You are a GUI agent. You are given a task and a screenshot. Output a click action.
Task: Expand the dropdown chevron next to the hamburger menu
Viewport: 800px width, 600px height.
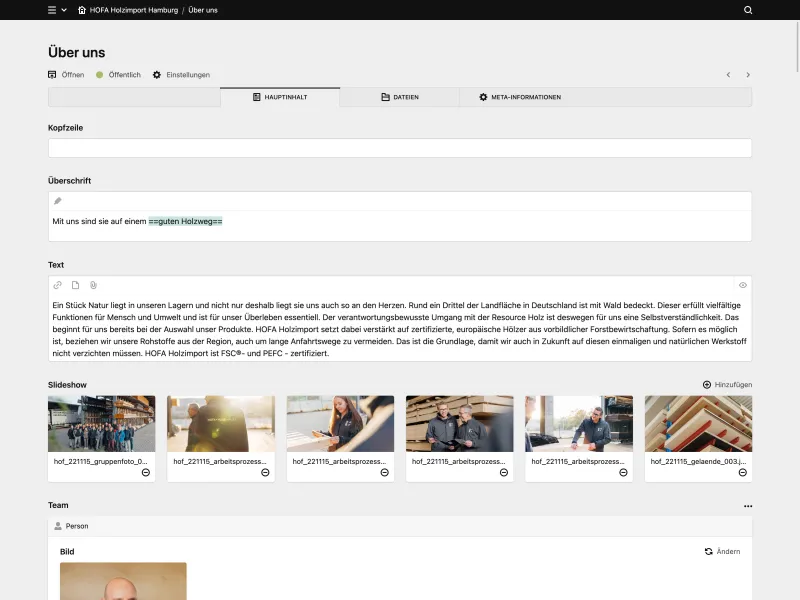[x=64, y=10]
